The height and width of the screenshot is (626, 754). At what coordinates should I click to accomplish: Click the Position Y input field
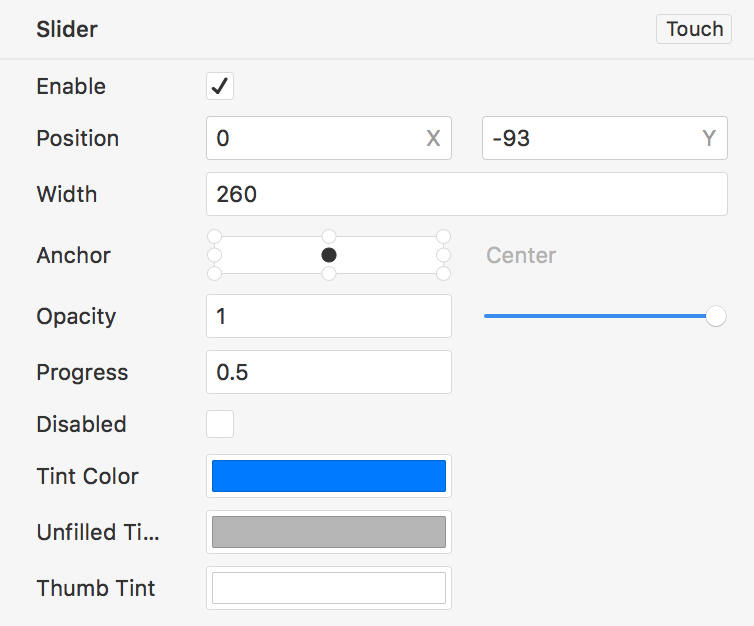coord(591,138)
